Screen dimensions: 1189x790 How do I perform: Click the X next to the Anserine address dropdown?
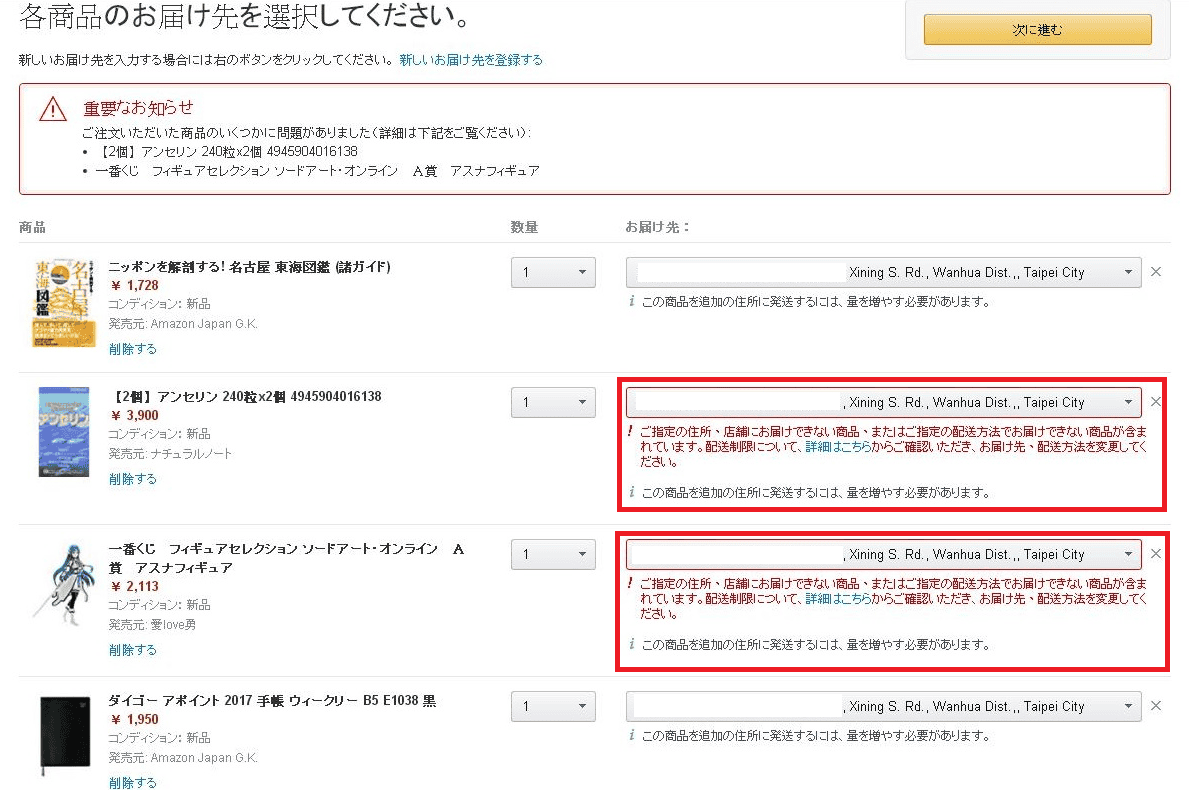(1157, 402)
